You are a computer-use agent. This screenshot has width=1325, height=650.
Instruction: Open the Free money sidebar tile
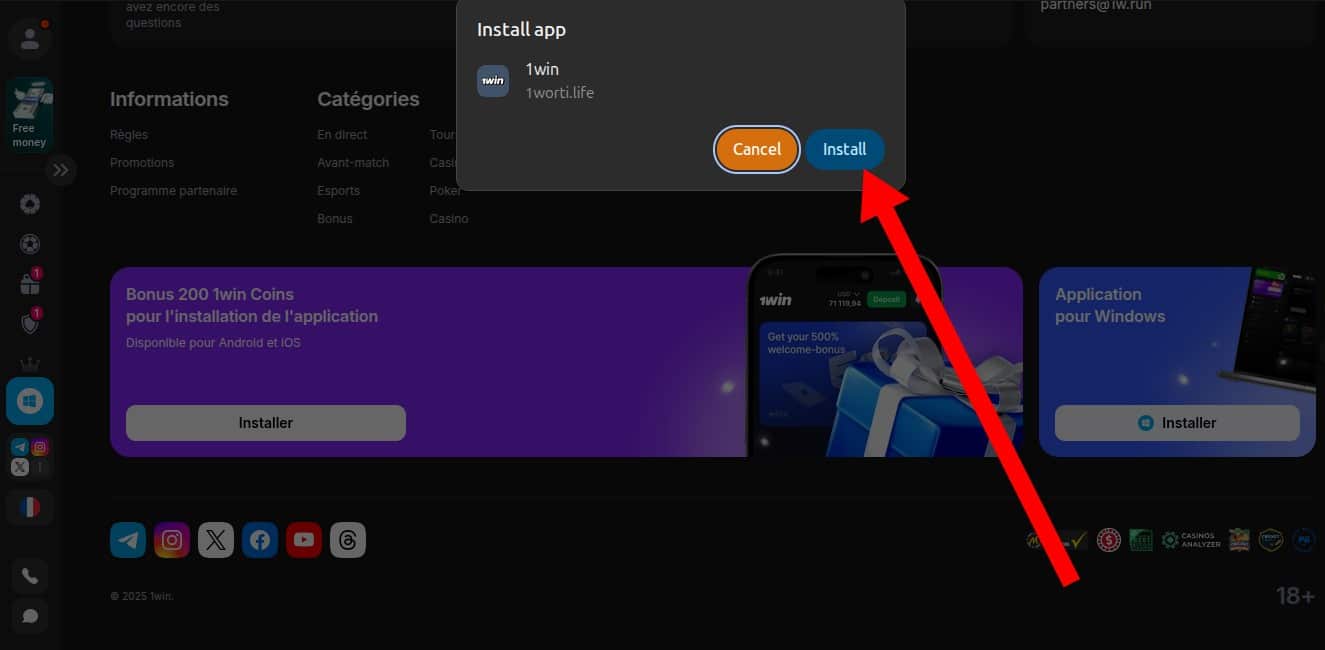tap(30, 114)
